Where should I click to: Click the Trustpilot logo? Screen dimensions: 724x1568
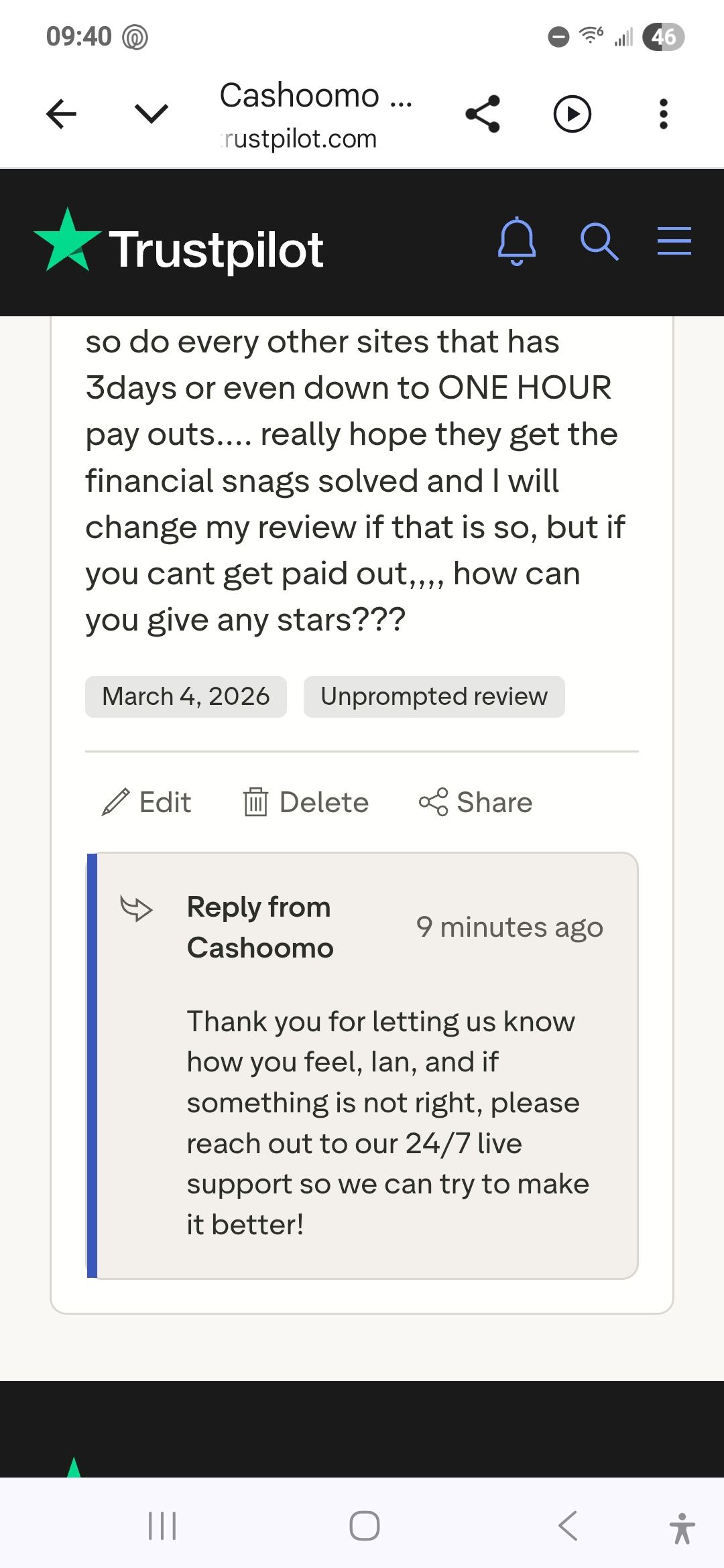coord(179,243)
